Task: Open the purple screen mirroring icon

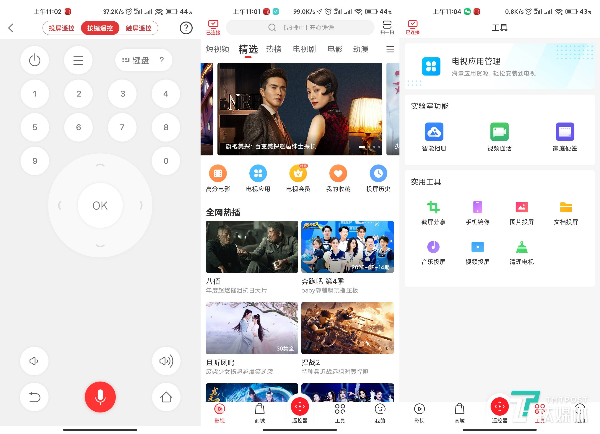Action: pyautogui.click(x=565, y=132)
